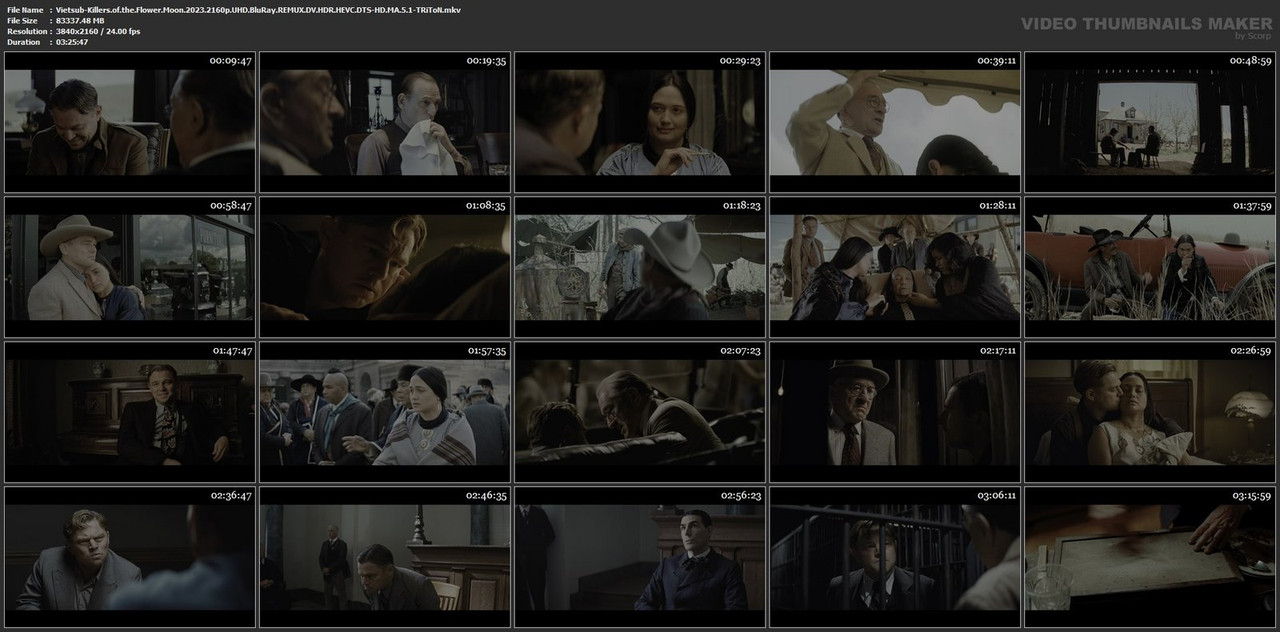This screenshot has width=1280, height=632.
Task: Open the thumbnail at 01:37:59
Action: 1150,267
